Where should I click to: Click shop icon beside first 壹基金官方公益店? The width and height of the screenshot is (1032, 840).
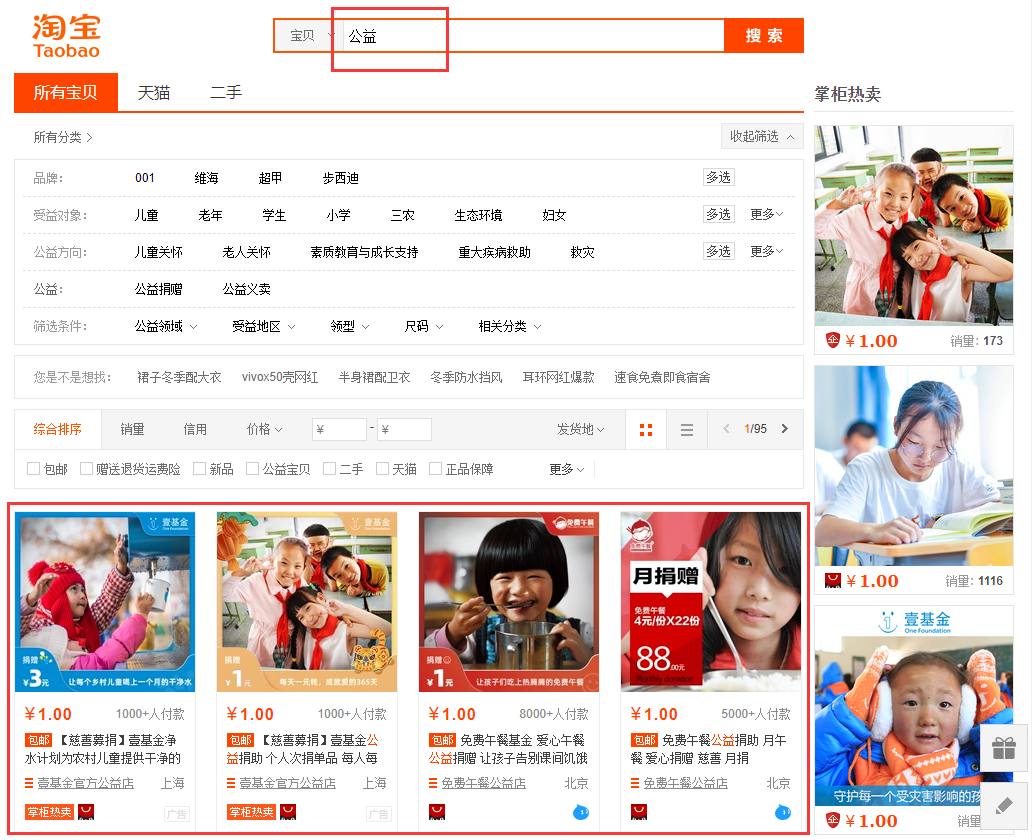pos(29,783)
